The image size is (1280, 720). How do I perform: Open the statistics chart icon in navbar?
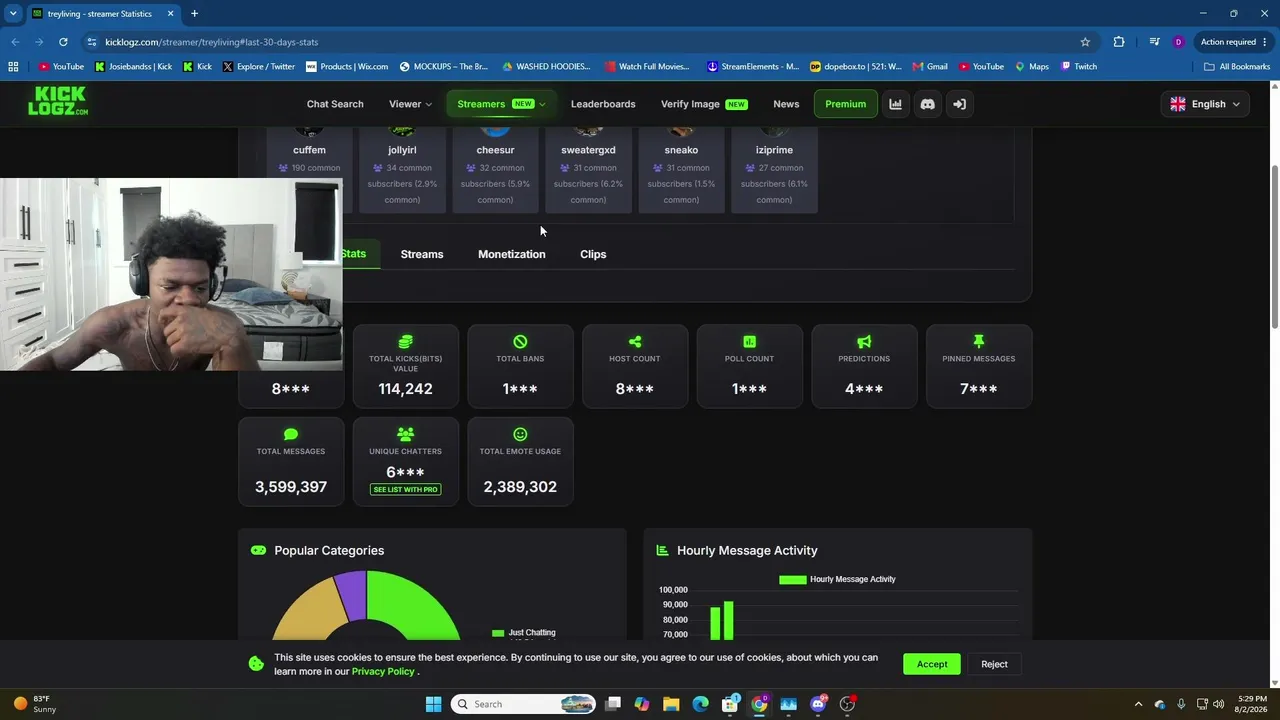point(896,104)
